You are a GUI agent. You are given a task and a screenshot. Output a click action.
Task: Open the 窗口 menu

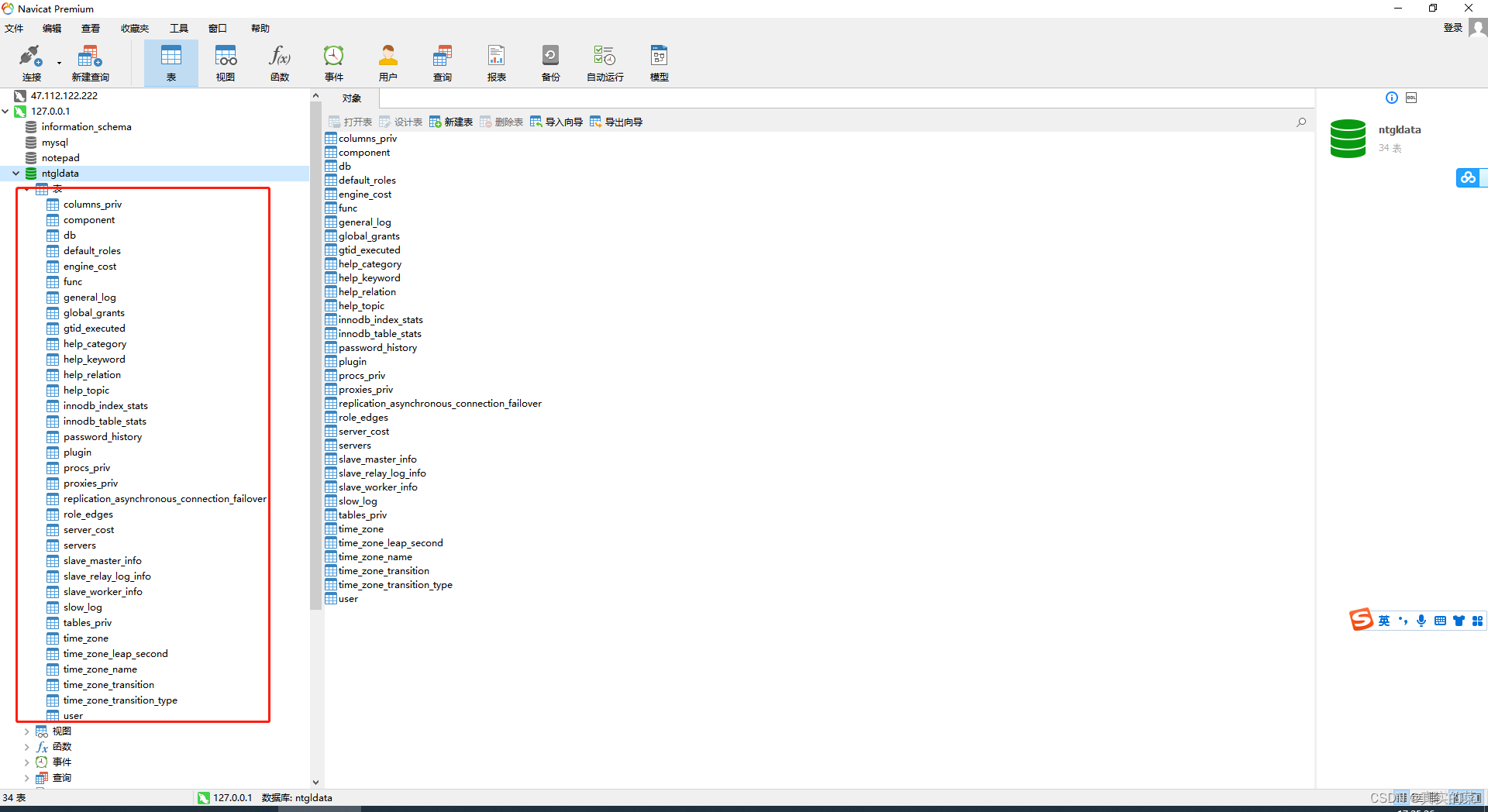218,29
